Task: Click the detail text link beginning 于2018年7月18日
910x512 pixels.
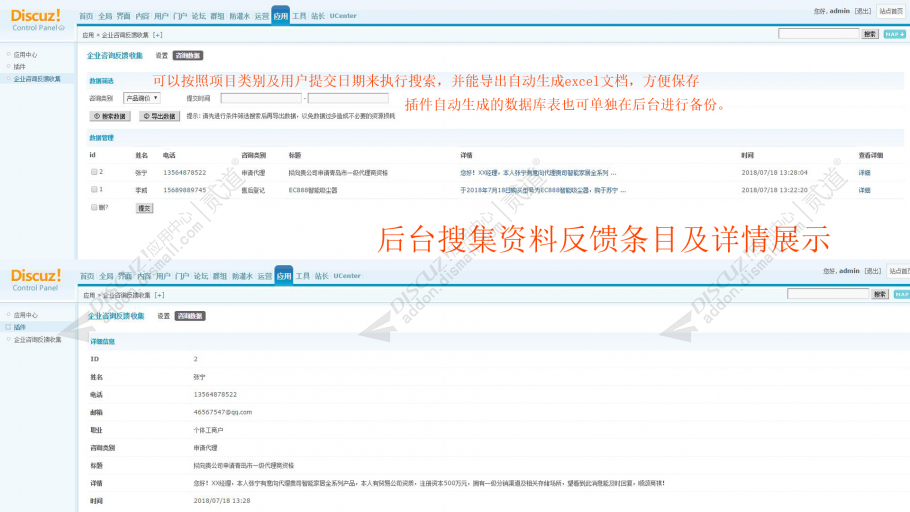Action: pyautogui.click(x=543, y=190)
